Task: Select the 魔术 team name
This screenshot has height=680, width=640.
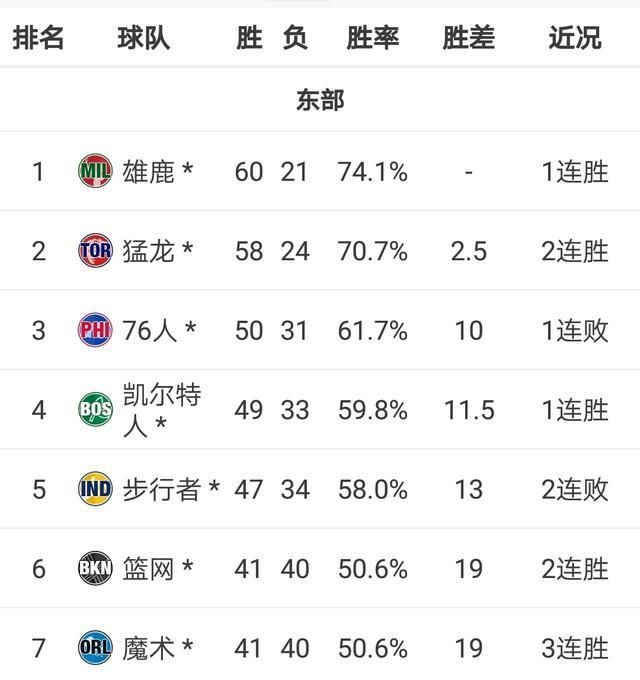Action: (x=148, y=648)
